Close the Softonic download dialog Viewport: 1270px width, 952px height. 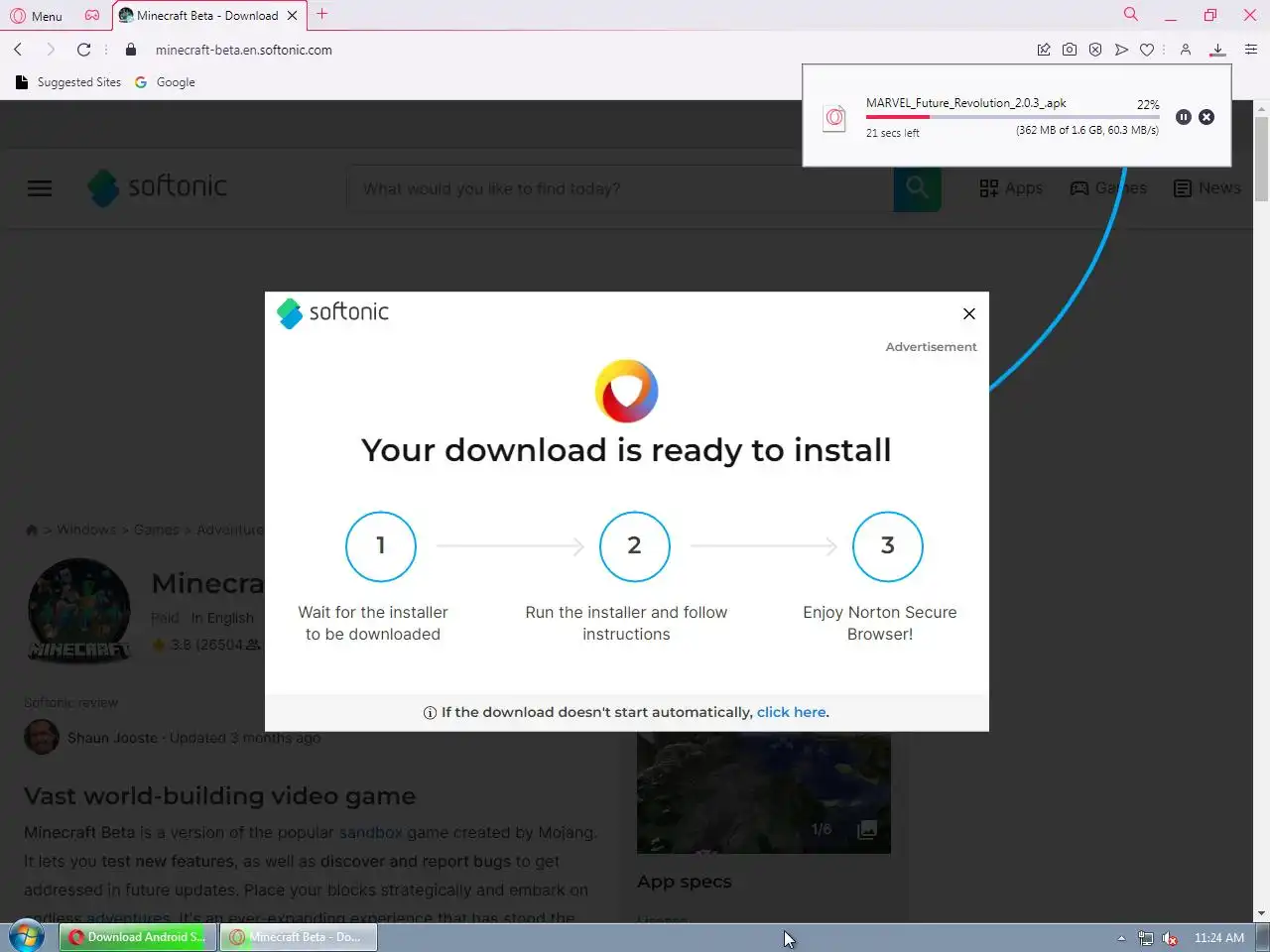pyautogui.click(x=969, y=313)
